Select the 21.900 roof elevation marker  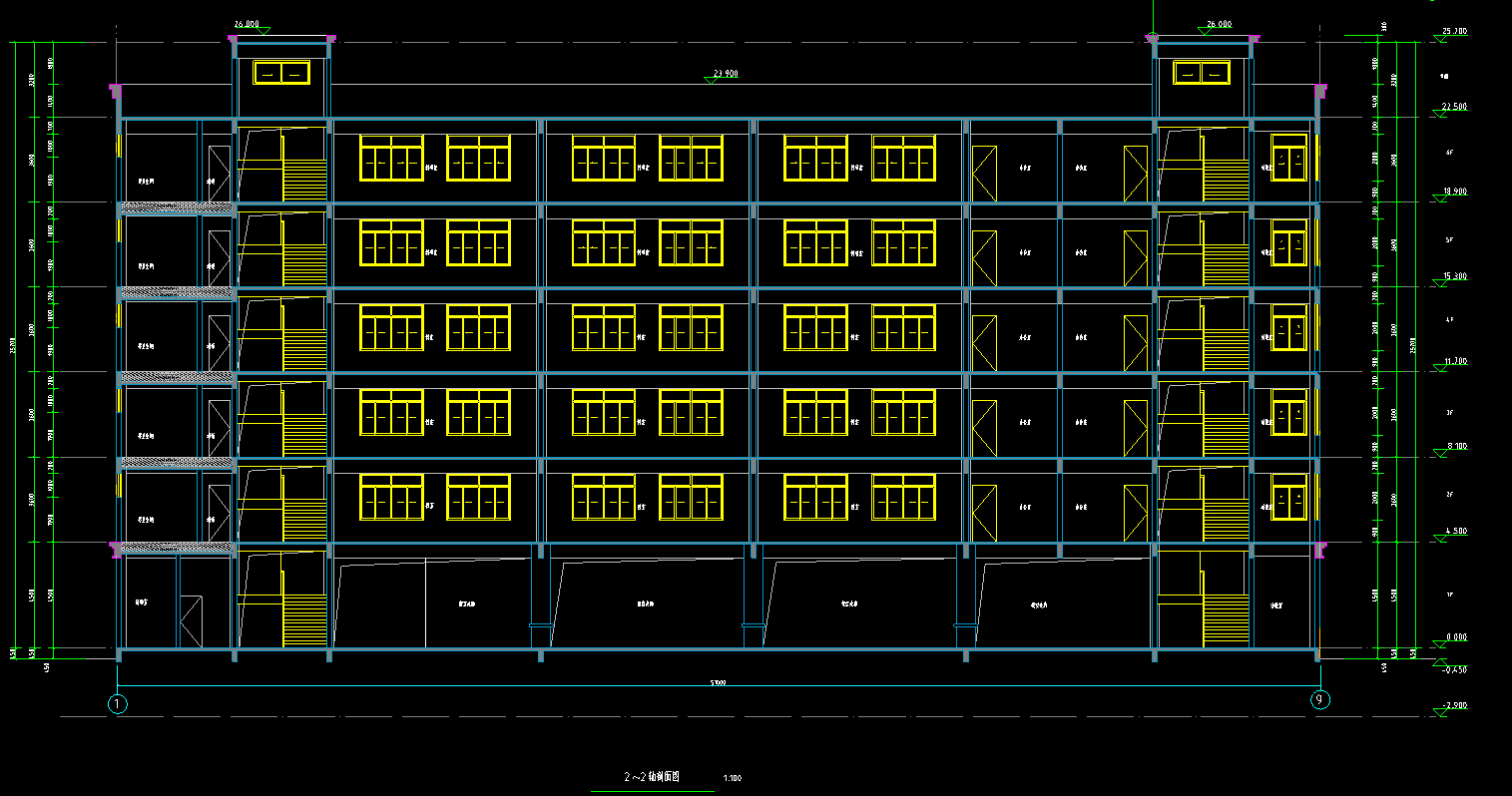point(712,79)
